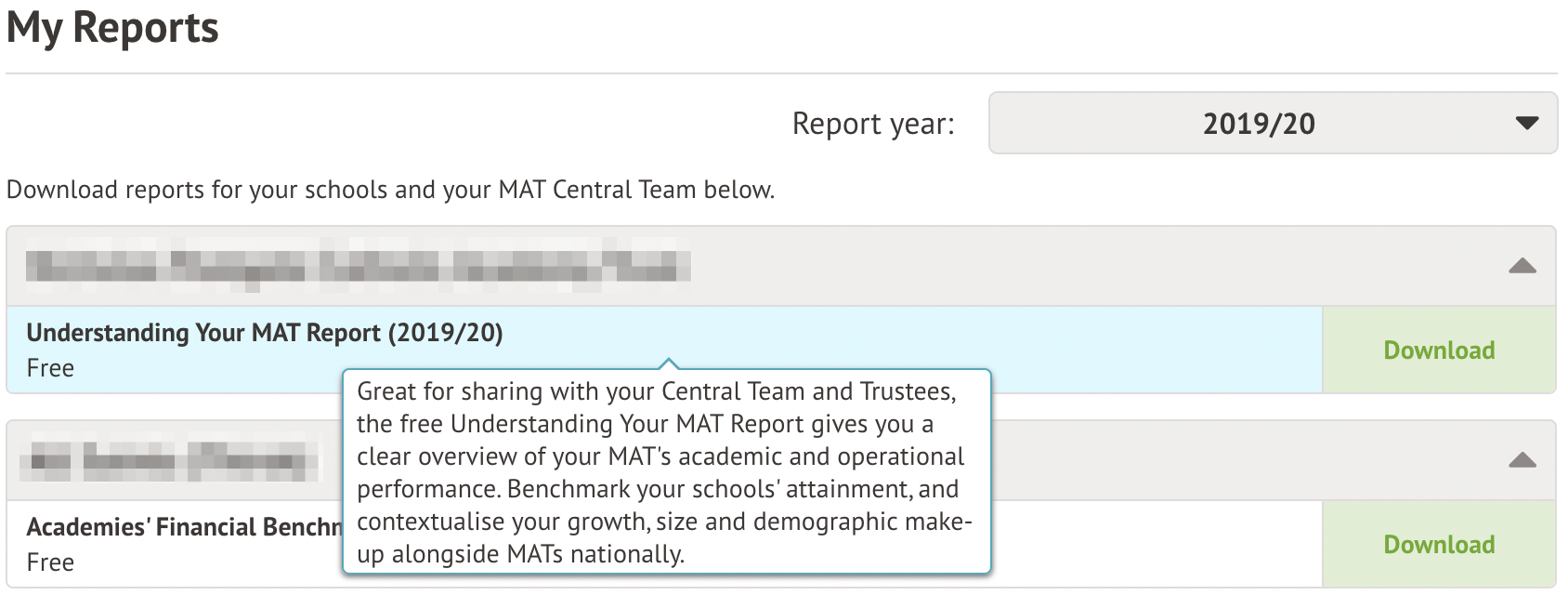Click Free label under Understanding Your MAT Report

(x=50, y=368)
